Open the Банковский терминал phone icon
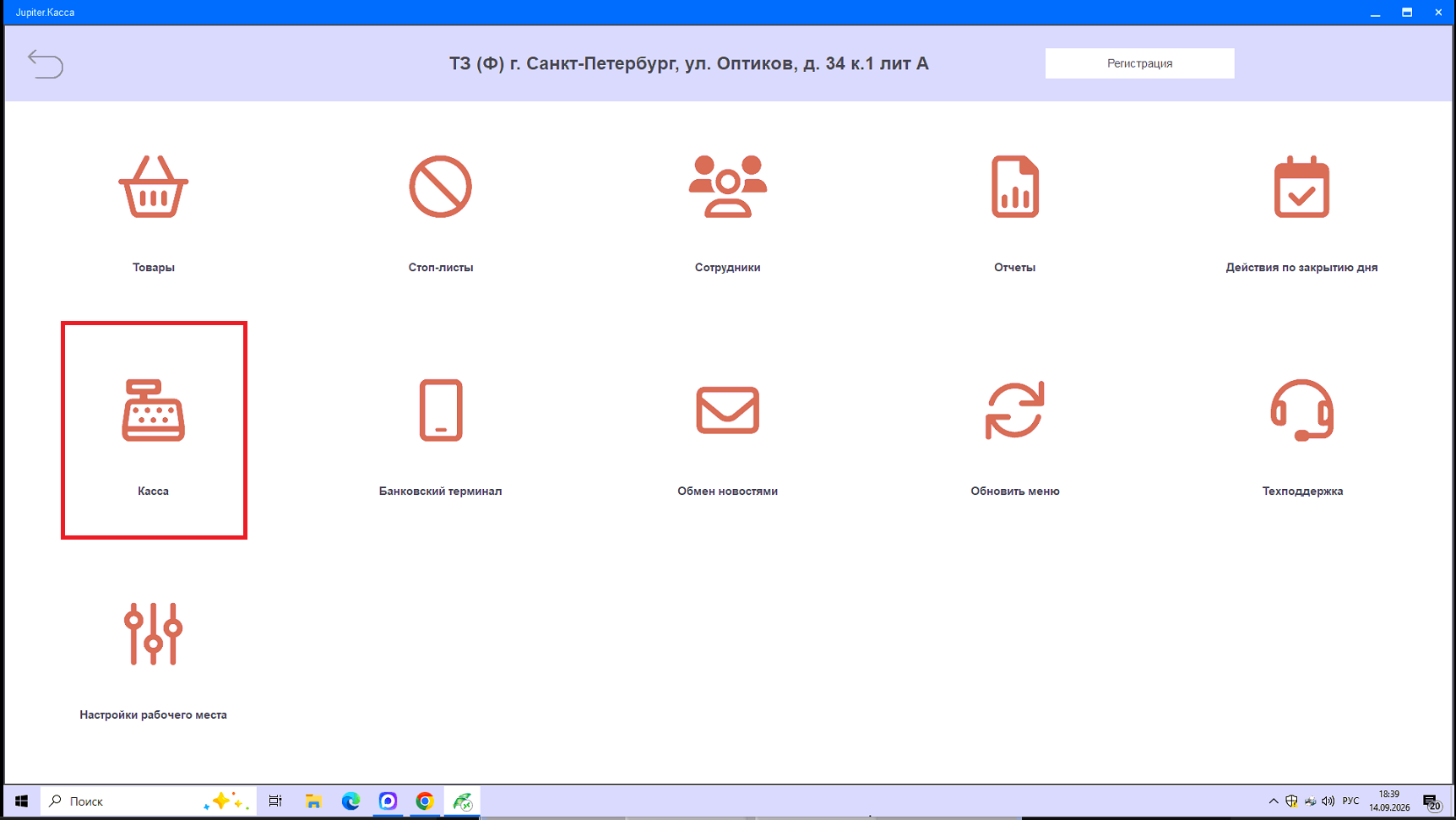 440,410
